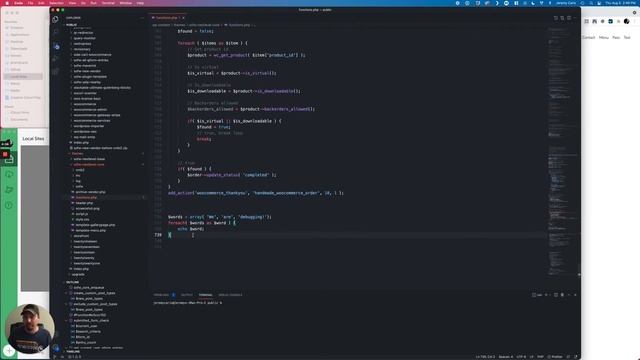
Task: Click the gear icon in browser window
Action: pos(634,13)
